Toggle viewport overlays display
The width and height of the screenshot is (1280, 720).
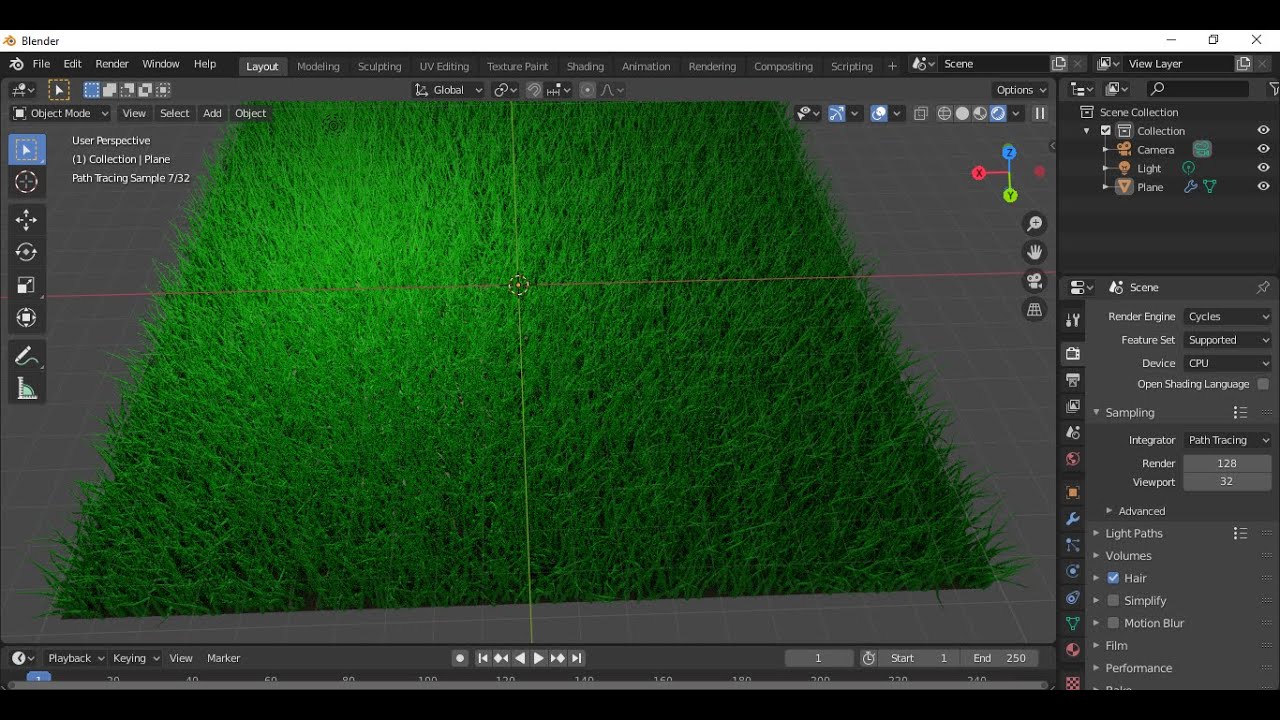point(879,113)
